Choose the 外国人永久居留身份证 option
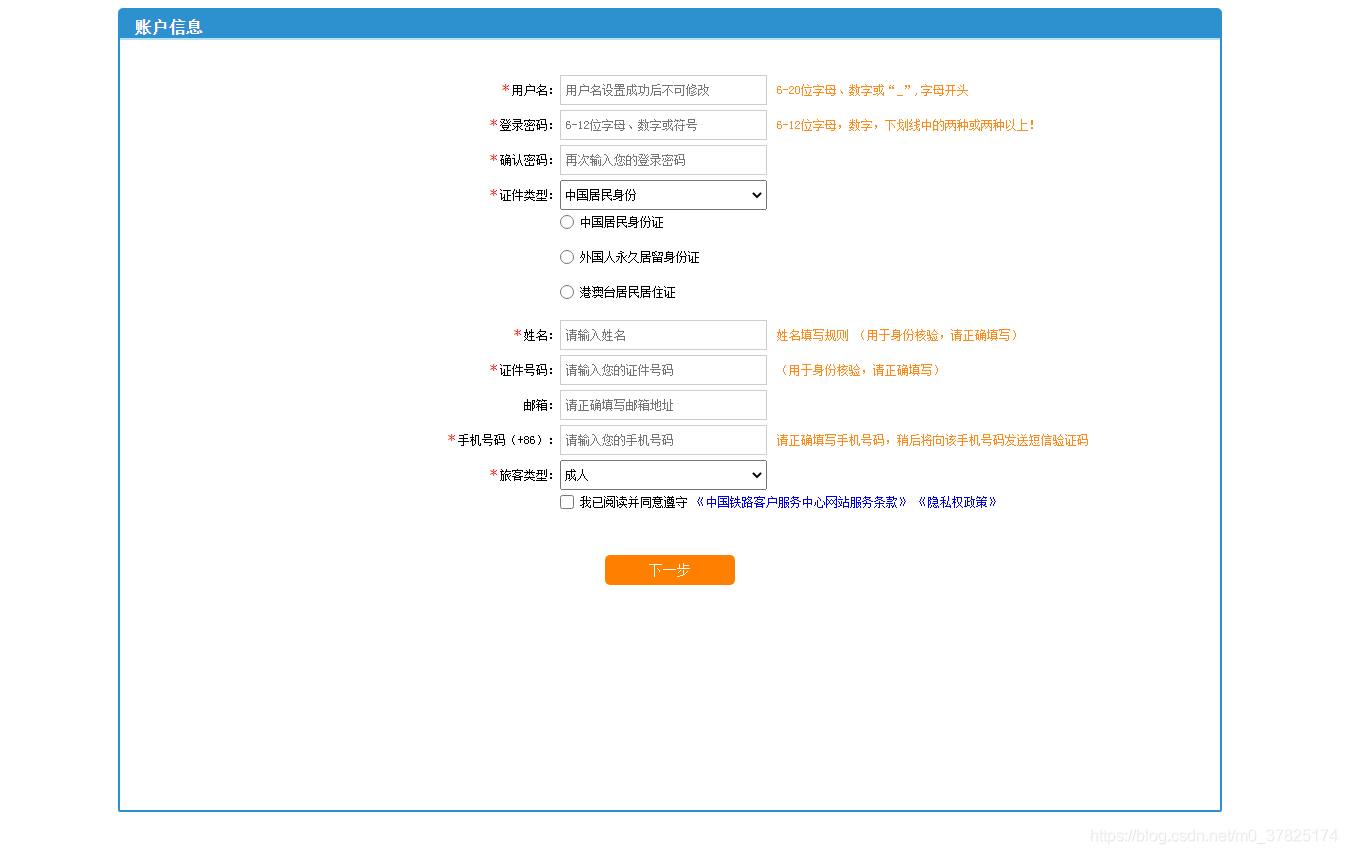1347x854 pixels. click(567, 257)
